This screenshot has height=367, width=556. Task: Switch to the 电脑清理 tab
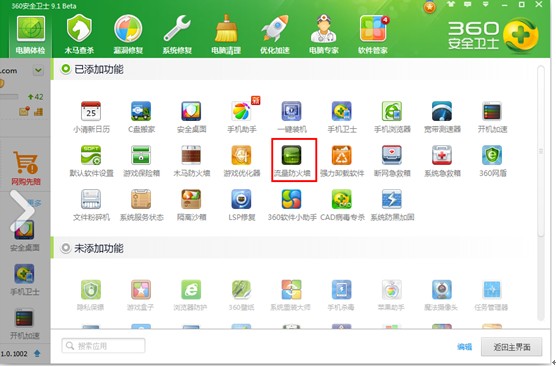click(x=226, y=35)
